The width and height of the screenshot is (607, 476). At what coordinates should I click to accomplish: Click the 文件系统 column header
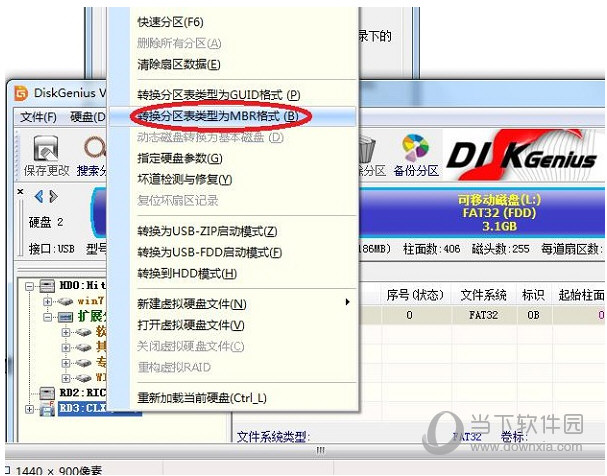[x=484, y=295]
